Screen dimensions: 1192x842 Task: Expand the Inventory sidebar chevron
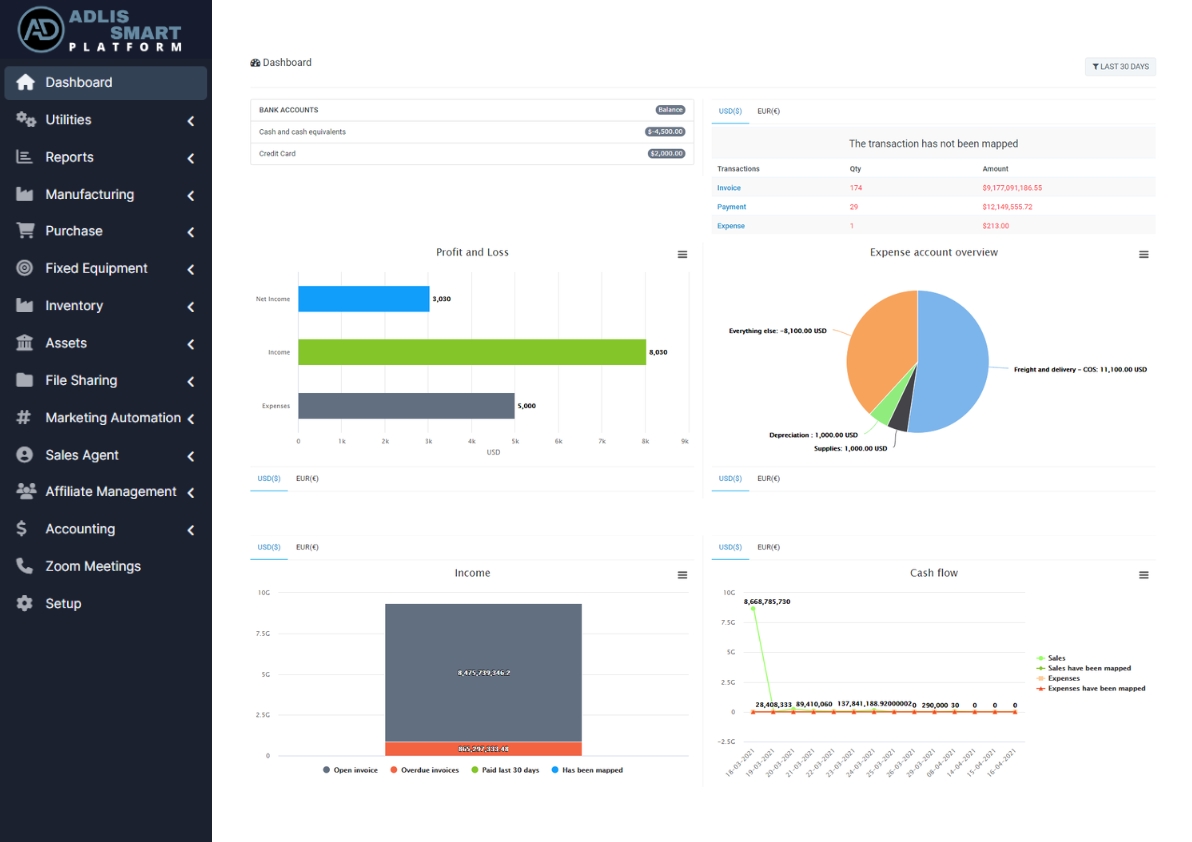coord(190,307)
